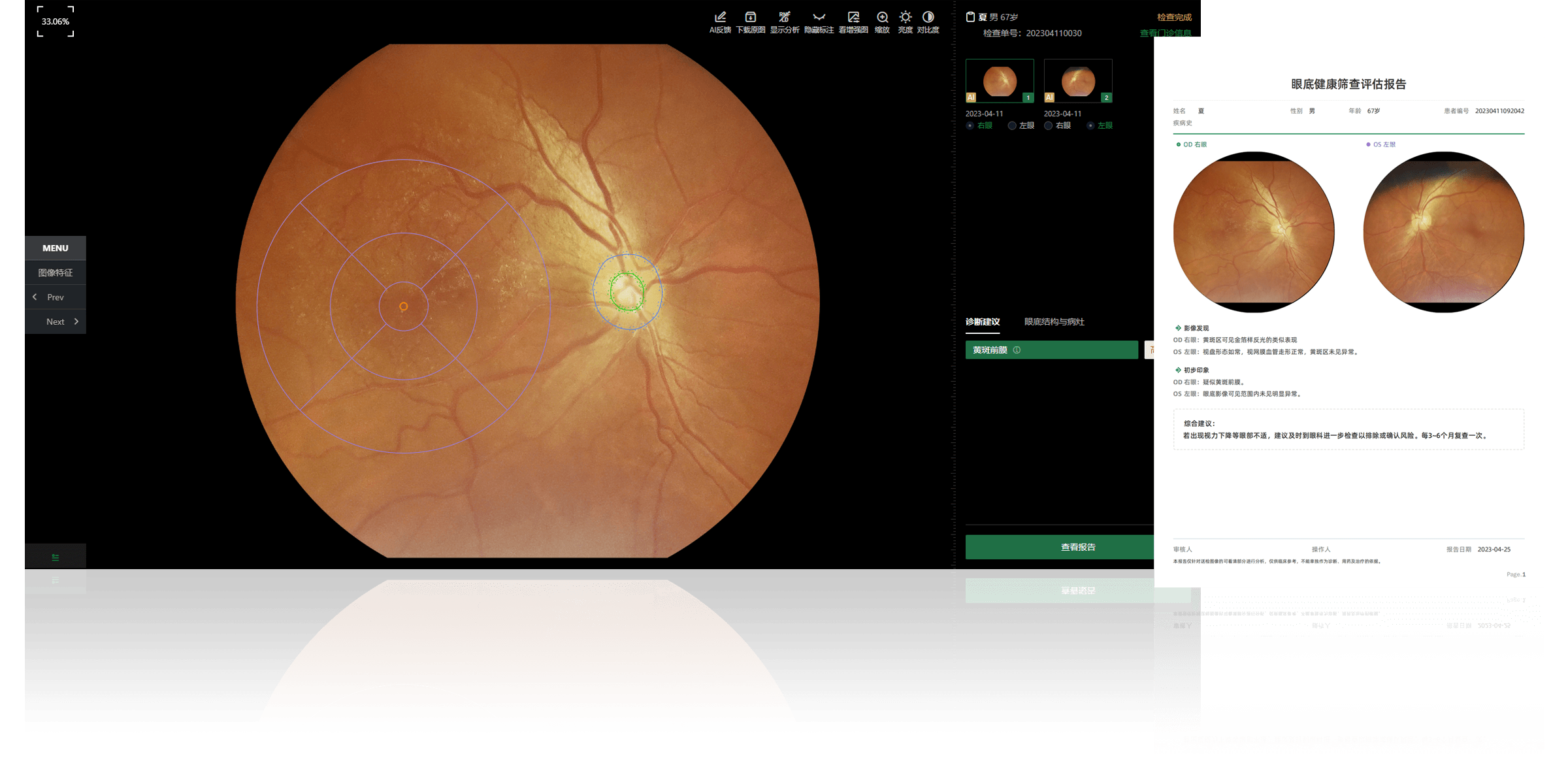
Task: Select the 黄斑前膜 diagnosis bar
Action: tap(1052, 350)
